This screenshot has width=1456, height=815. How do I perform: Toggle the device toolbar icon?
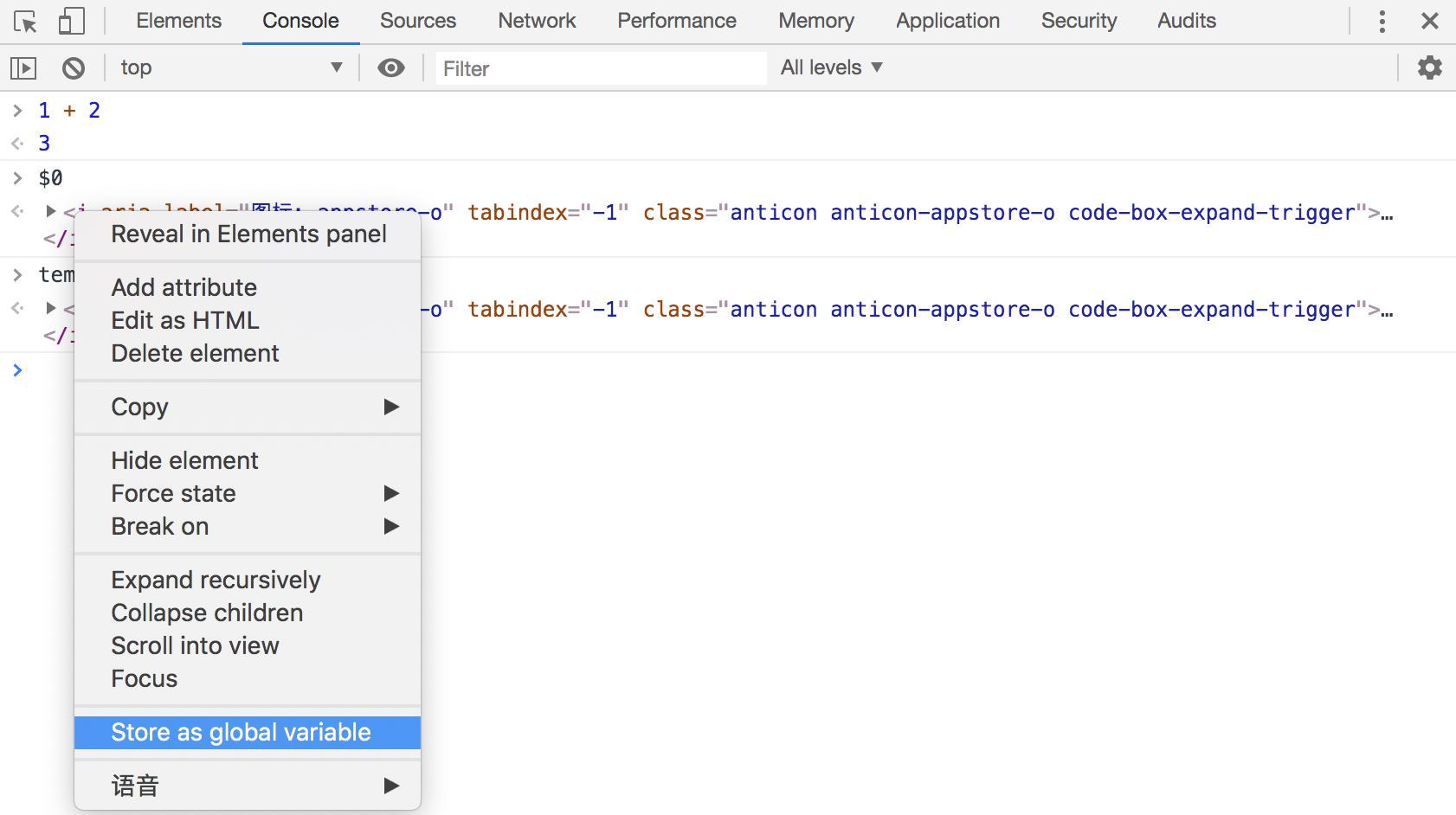coord(71,22)
